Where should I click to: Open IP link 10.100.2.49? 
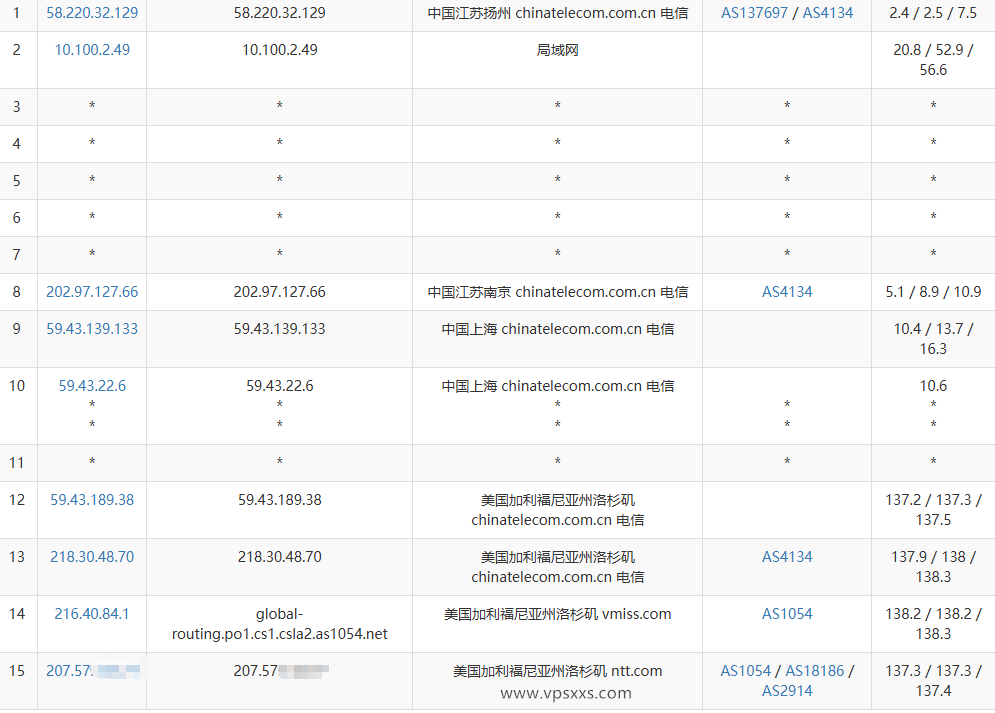(x=92, y=49)
